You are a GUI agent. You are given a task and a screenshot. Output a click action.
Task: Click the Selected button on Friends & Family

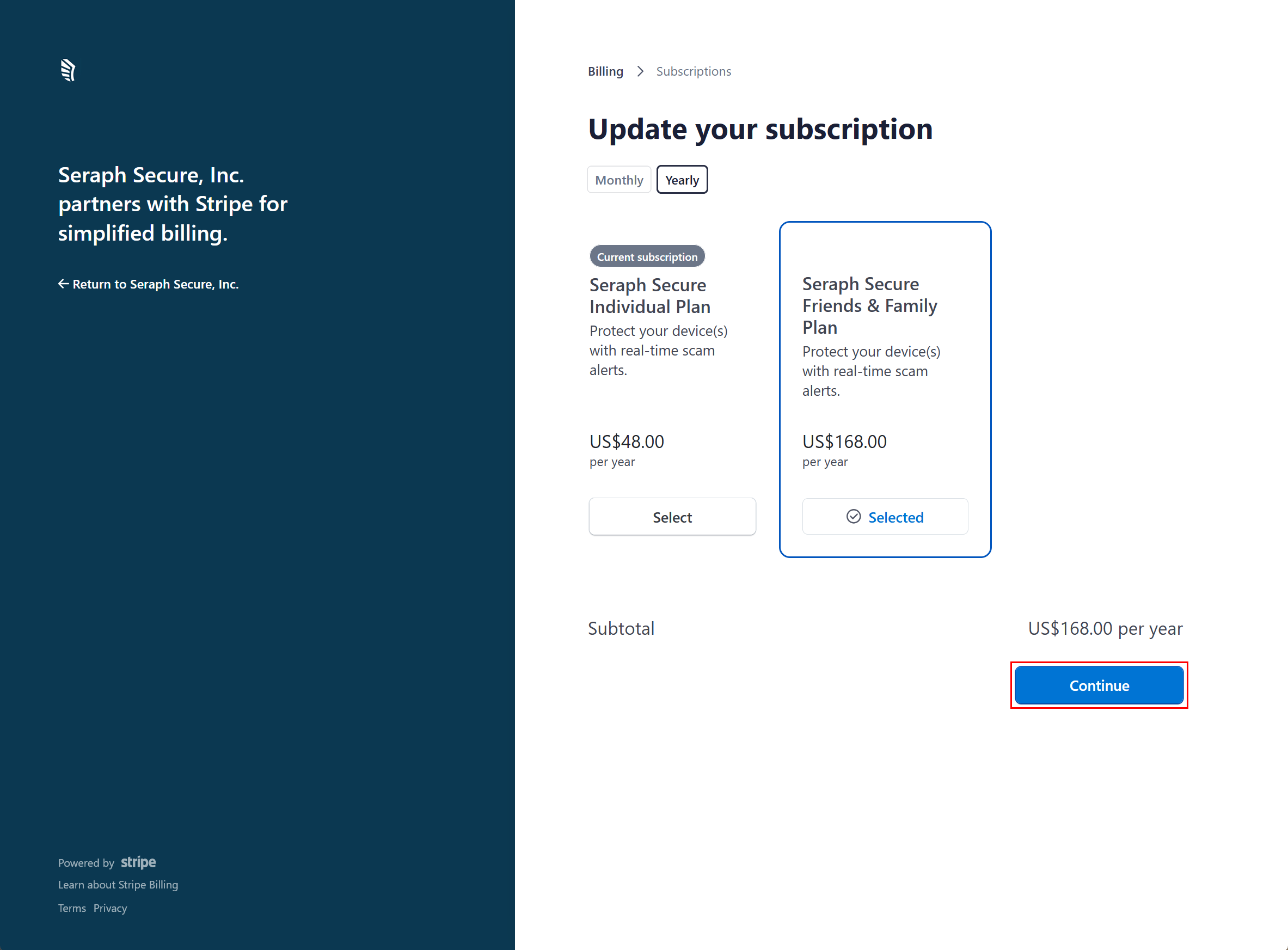click(885, 517)
